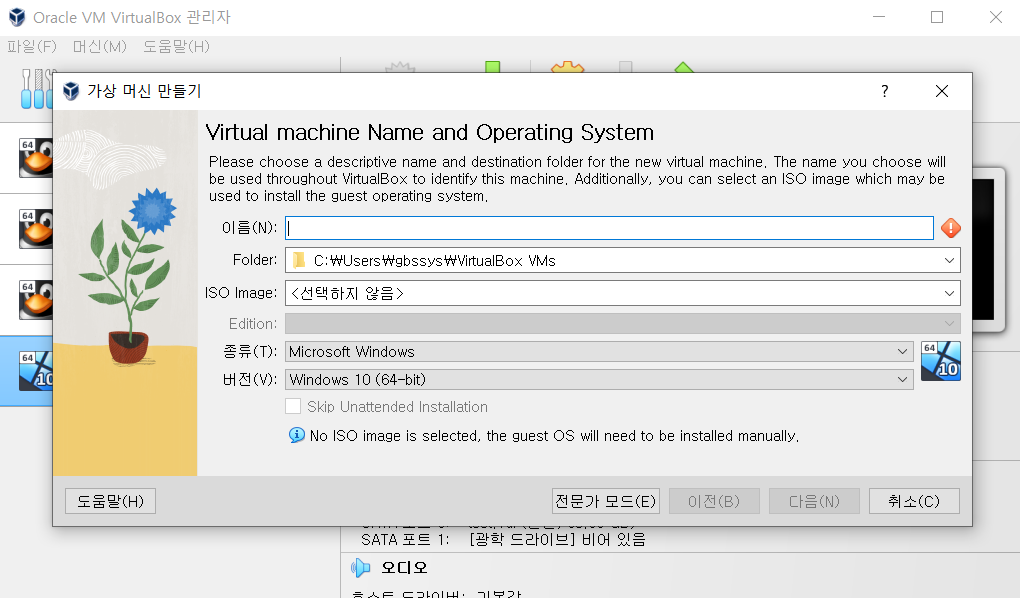
Task: Click the VirtualBox Manager title bar logo
Action: [x=17, y=18]
